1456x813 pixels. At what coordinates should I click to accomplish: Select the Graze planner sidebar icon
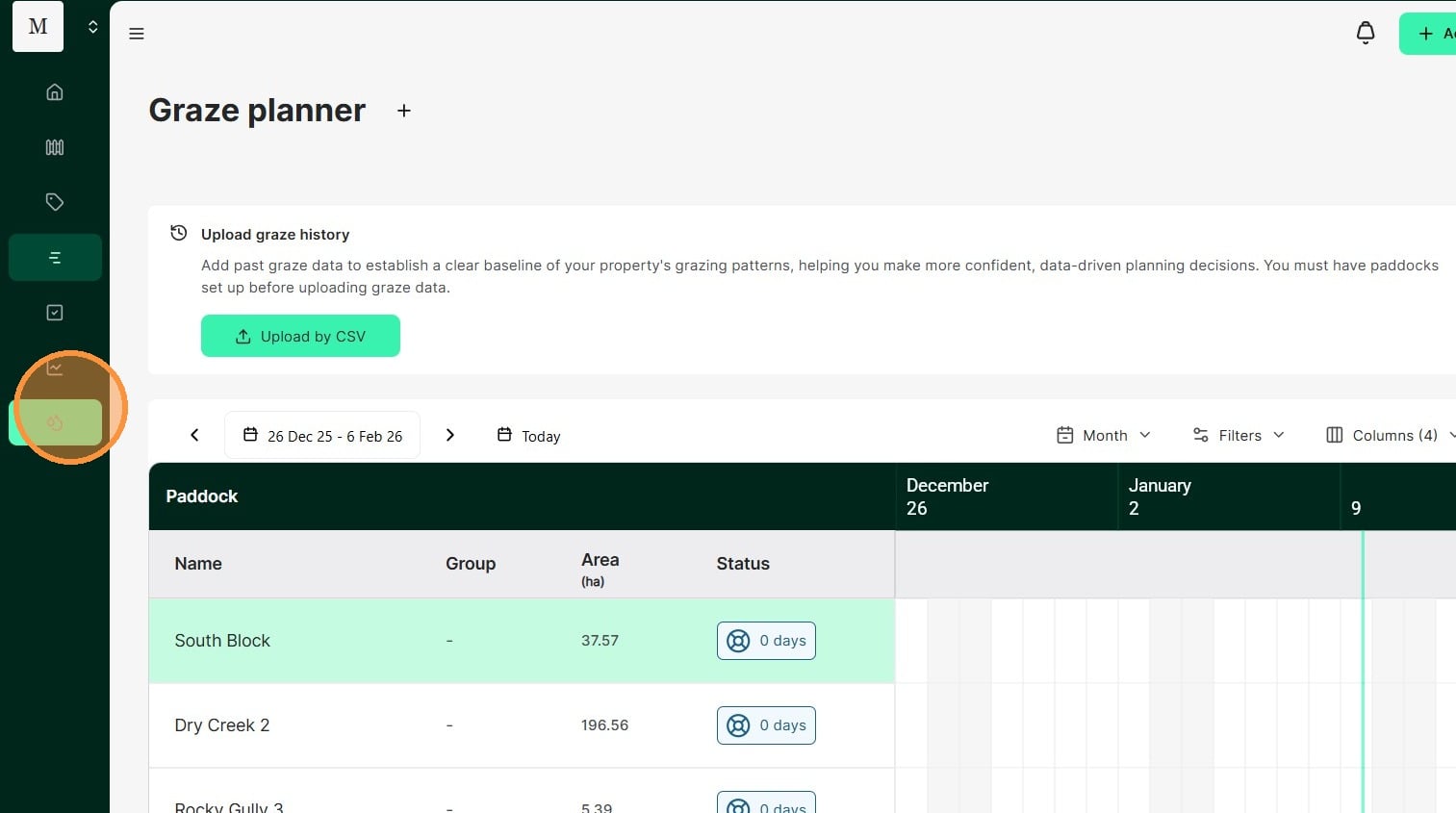(x=55, y=258)
